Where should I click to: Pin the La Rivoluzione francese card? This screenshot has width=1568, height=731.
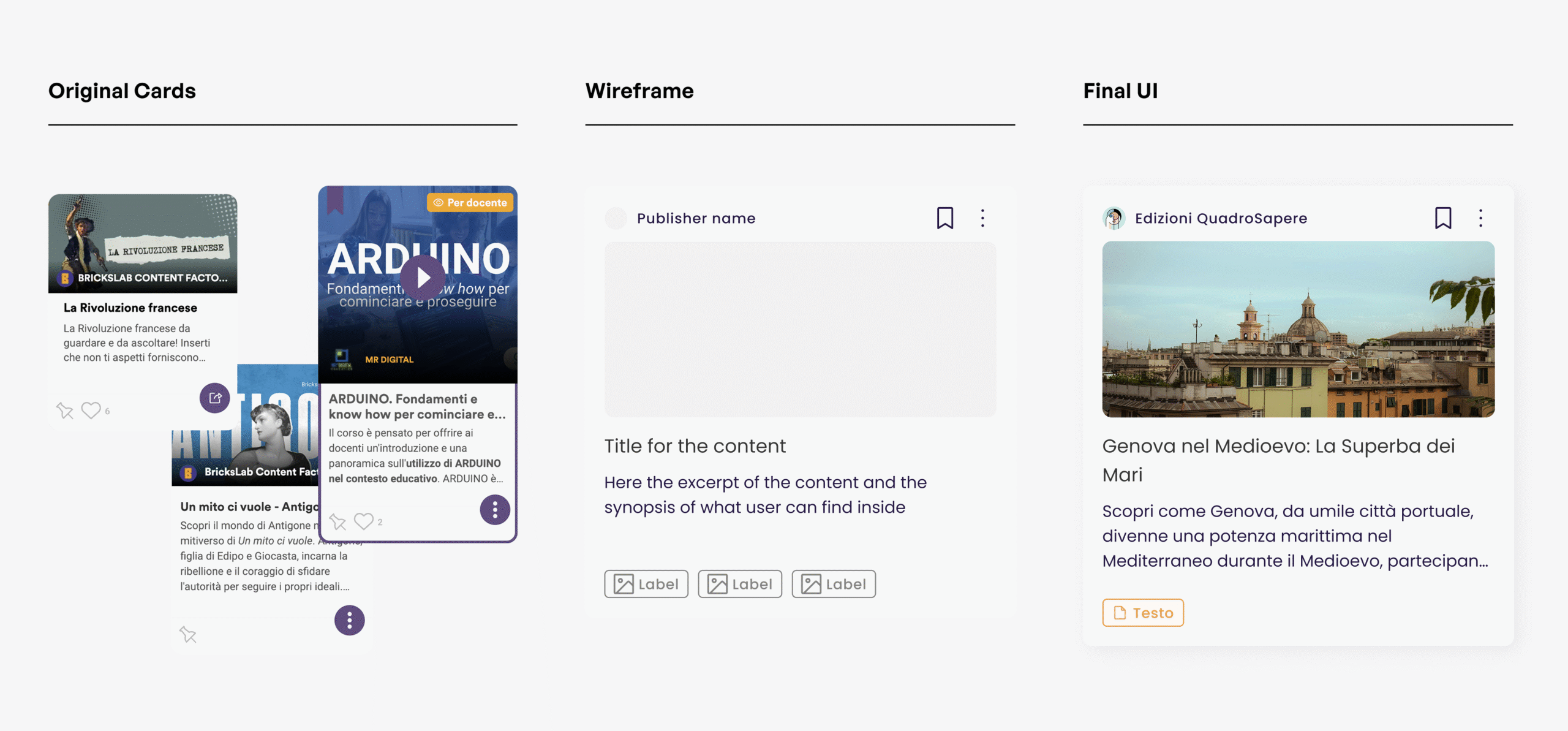pyautogui.click(x=65, y=411)
